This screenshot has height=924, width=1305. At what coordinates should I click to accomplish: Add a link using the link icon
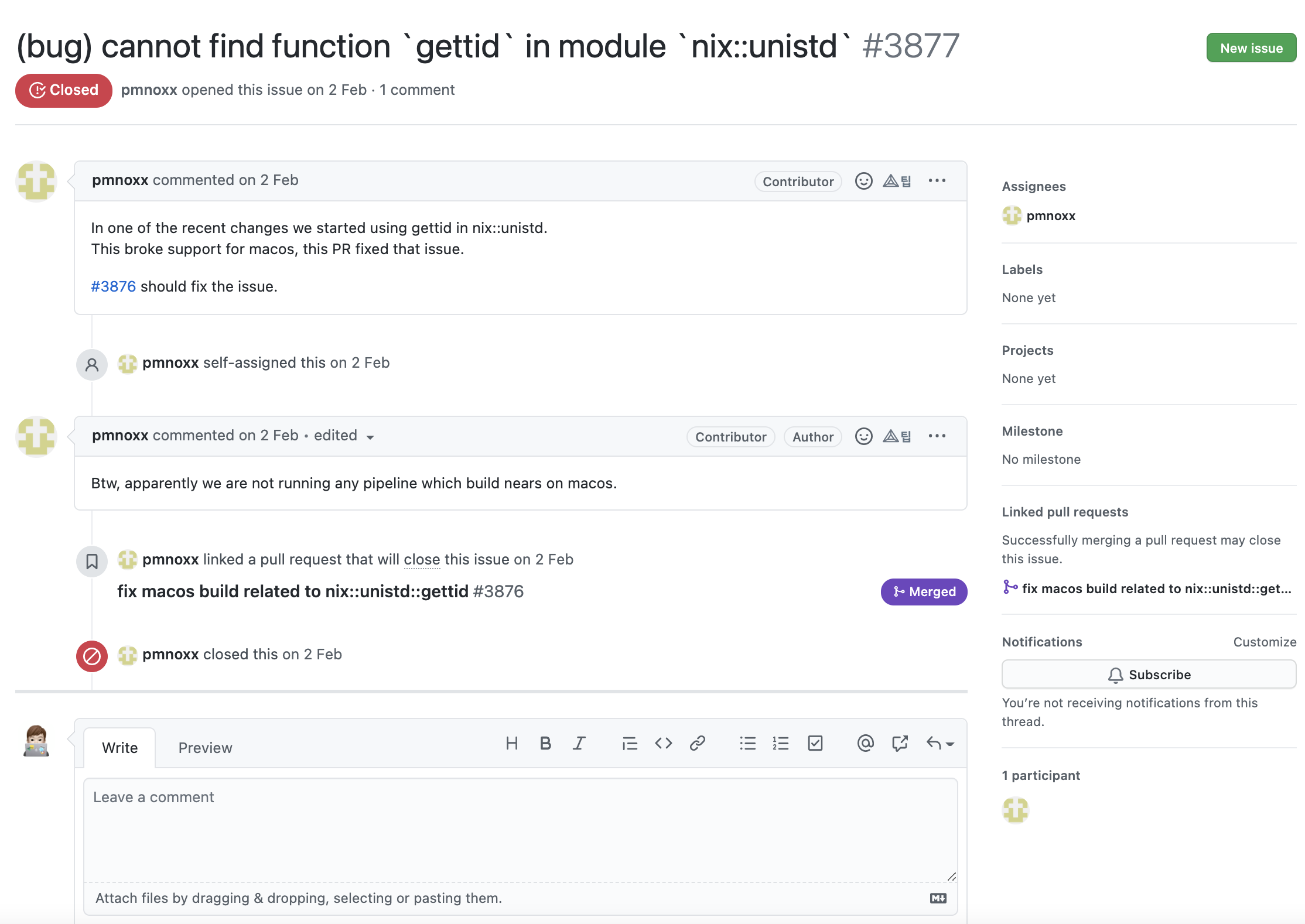697,744
